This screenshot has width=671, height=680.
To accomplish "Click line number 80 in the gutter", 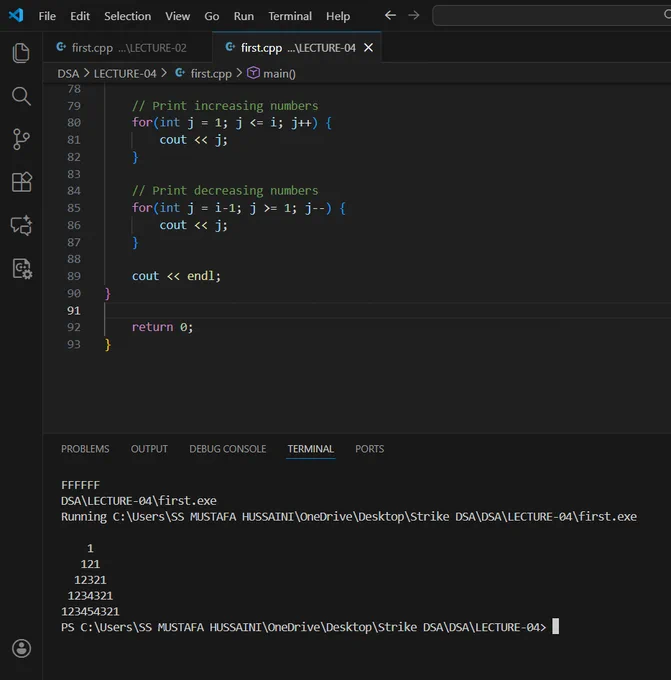I will click(x=74, y=123).
